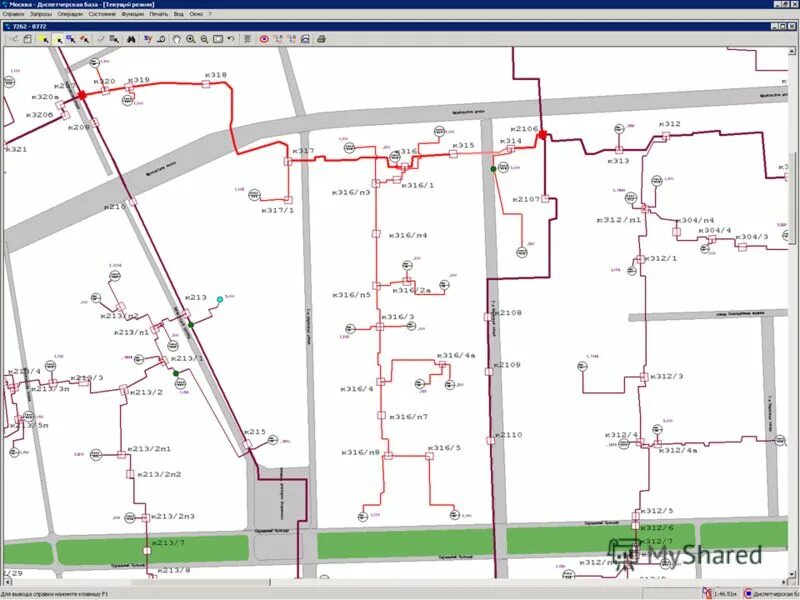Open the Функции menu
This screenshot has width=800, height=600.
(133, 14)
